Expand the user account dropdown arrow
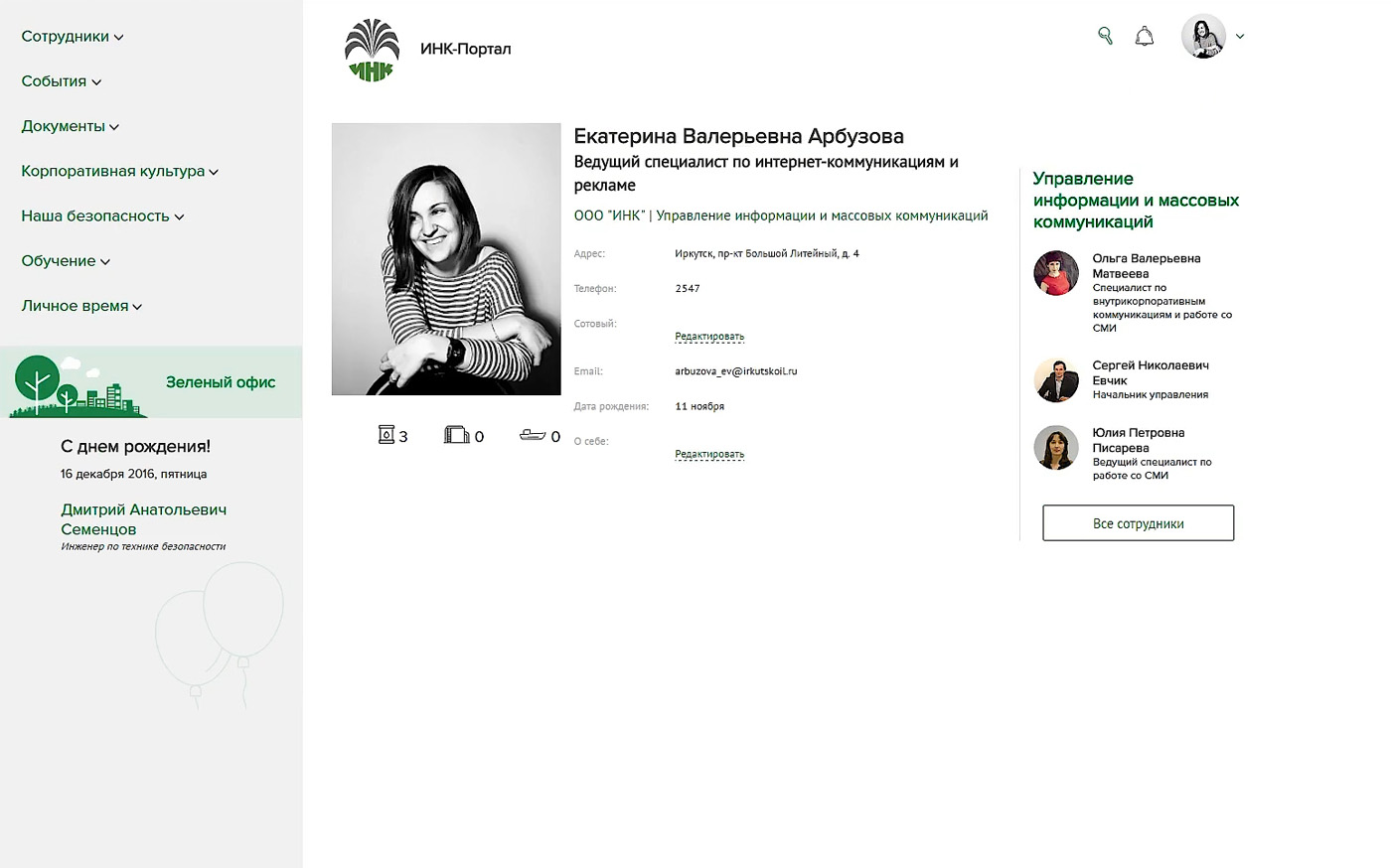This screenshot has height=868, width=1391. 1240,37
